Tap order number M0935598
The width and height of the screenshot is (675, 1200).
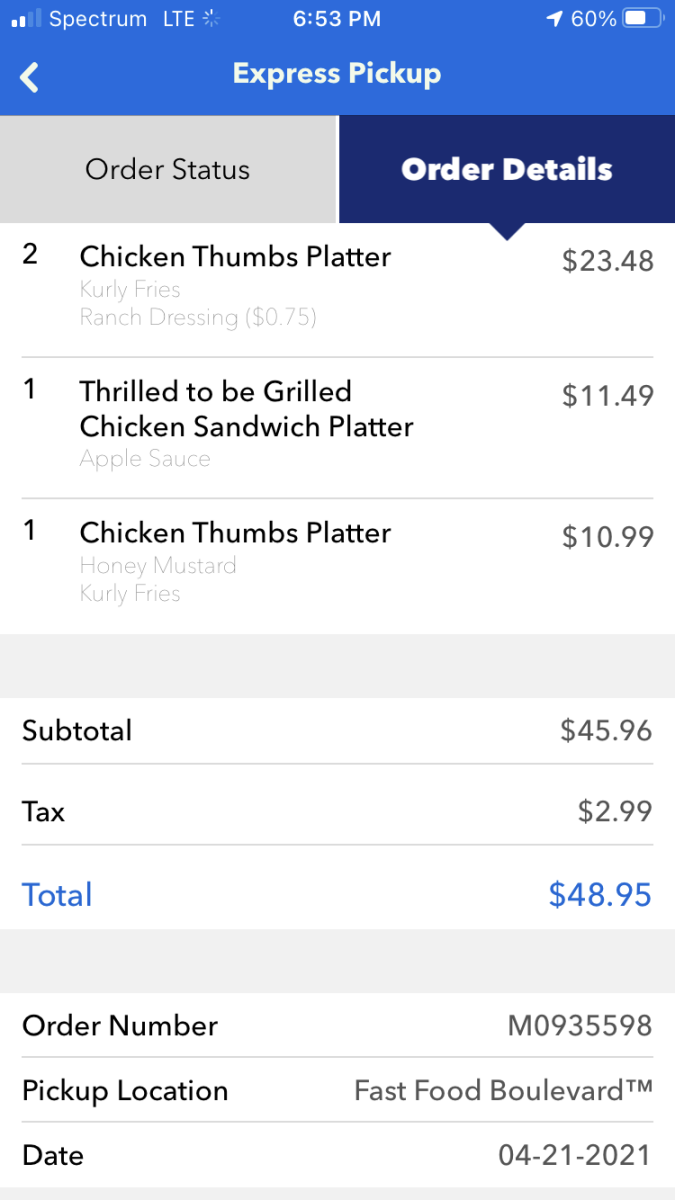(x=580, y=1025)
